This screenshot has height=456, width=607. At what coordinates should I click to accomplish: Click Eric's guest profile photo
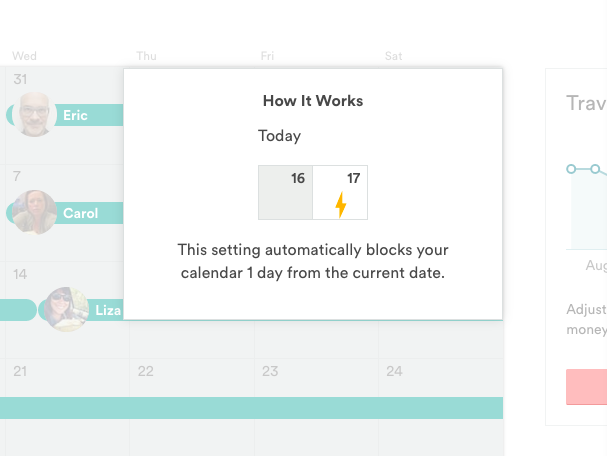(35, 114)
